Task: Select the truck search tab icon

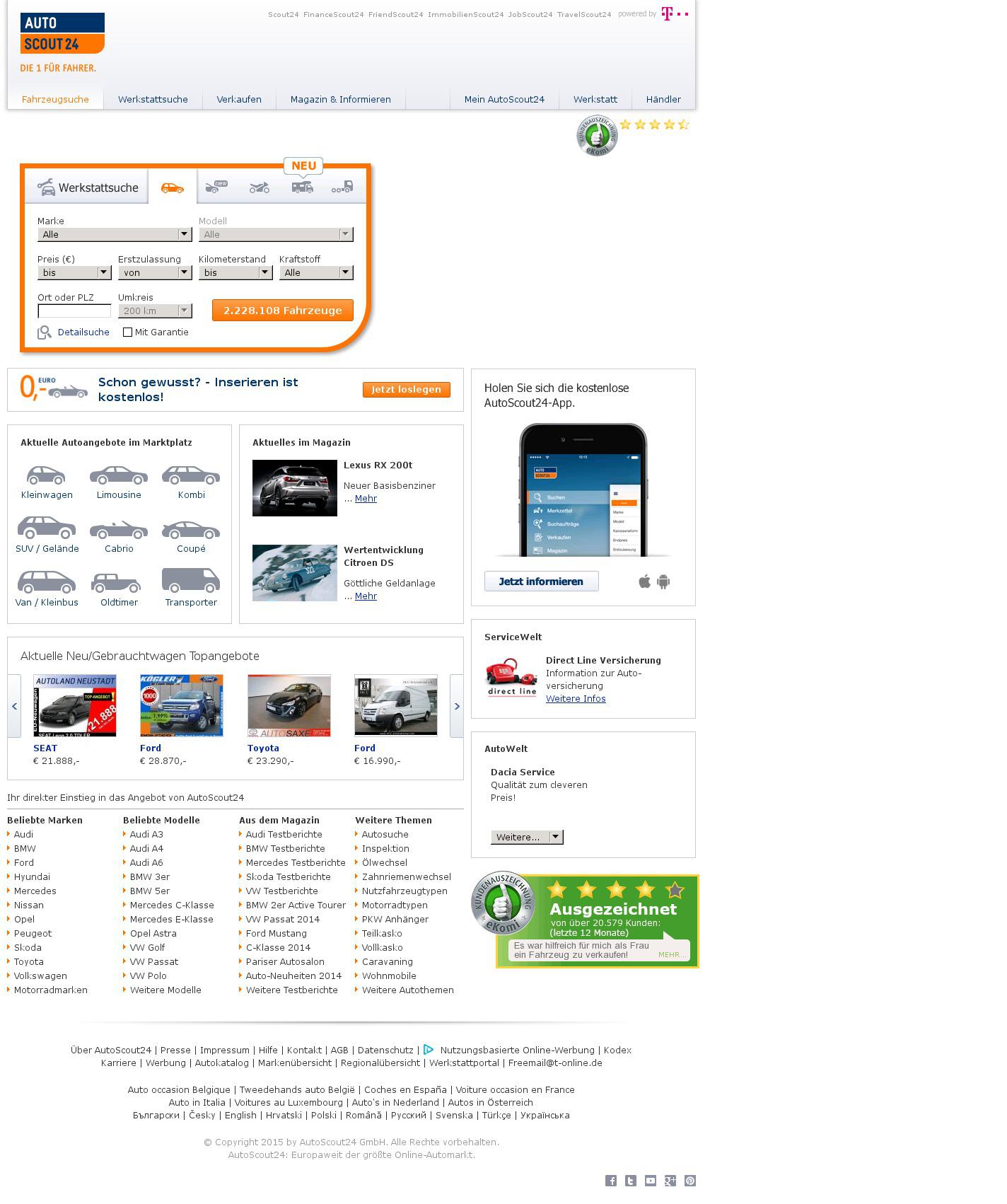Action: click(x=342, y=187)
